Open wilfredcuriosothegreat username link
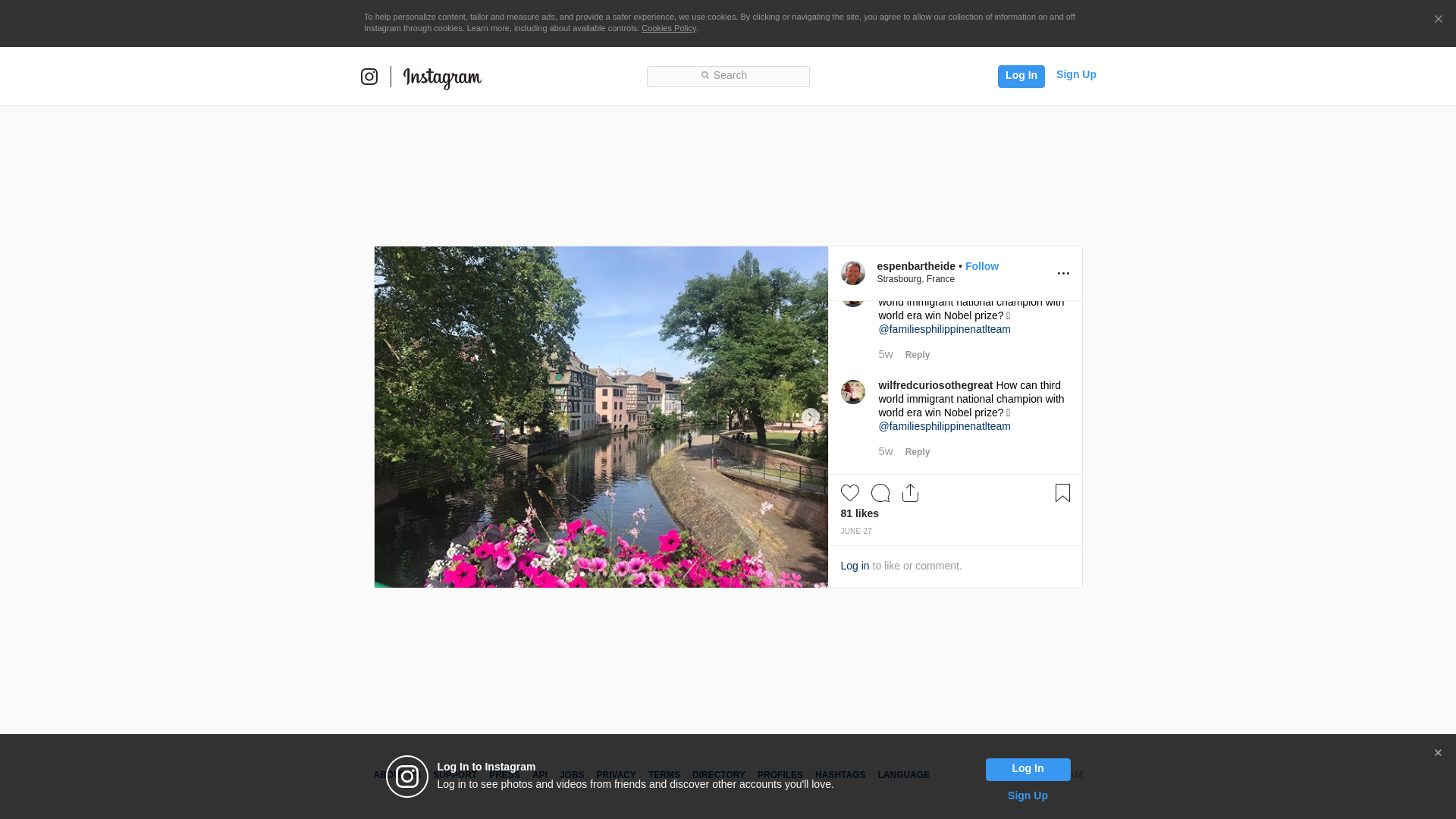 (935, 385)
